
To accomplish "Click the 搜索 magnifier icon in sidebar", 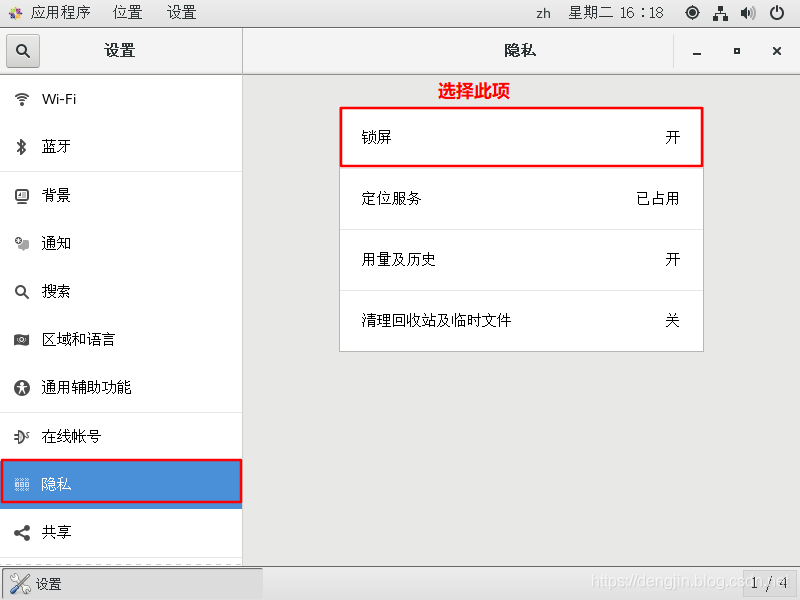I will coord(21,292).
